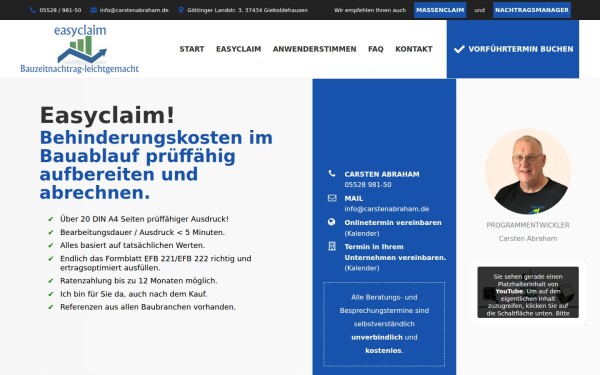Click the checkmark before 'Referenzen aus allen Baubranchen'
Viewport: 600px width, 375px height.
51,307
